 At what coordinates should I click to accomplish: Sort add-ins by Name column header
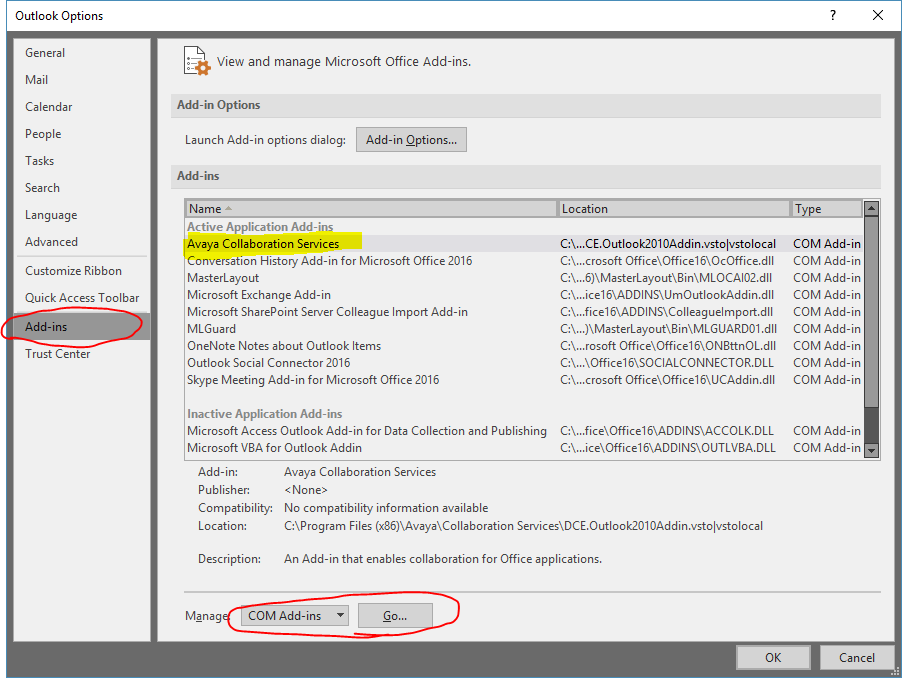[x=370, y=209]
